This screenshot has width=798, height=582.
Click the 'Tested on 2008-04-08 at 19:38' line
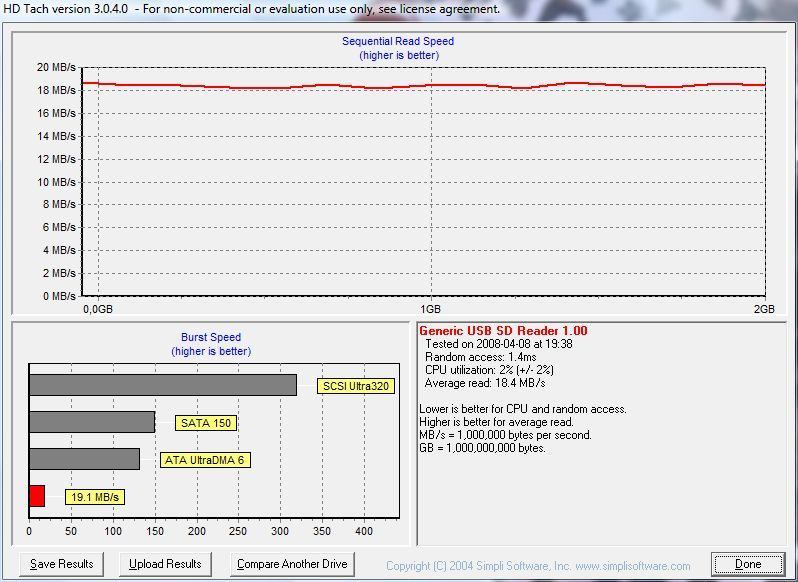coord(499,344)
